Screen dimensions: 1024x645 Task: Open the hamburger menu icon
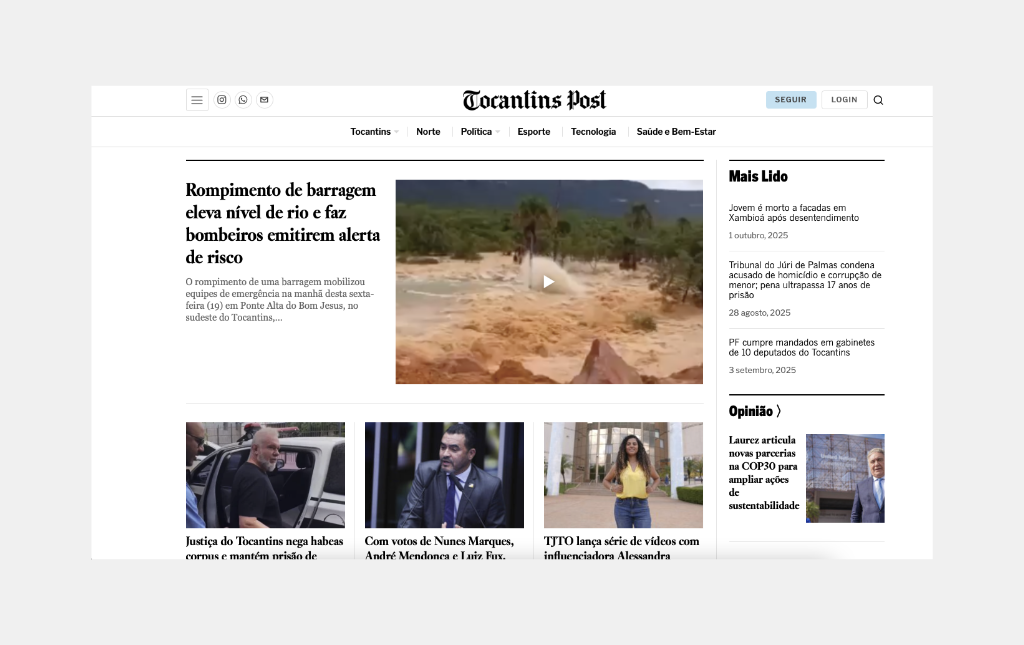(x=197, y=100)
